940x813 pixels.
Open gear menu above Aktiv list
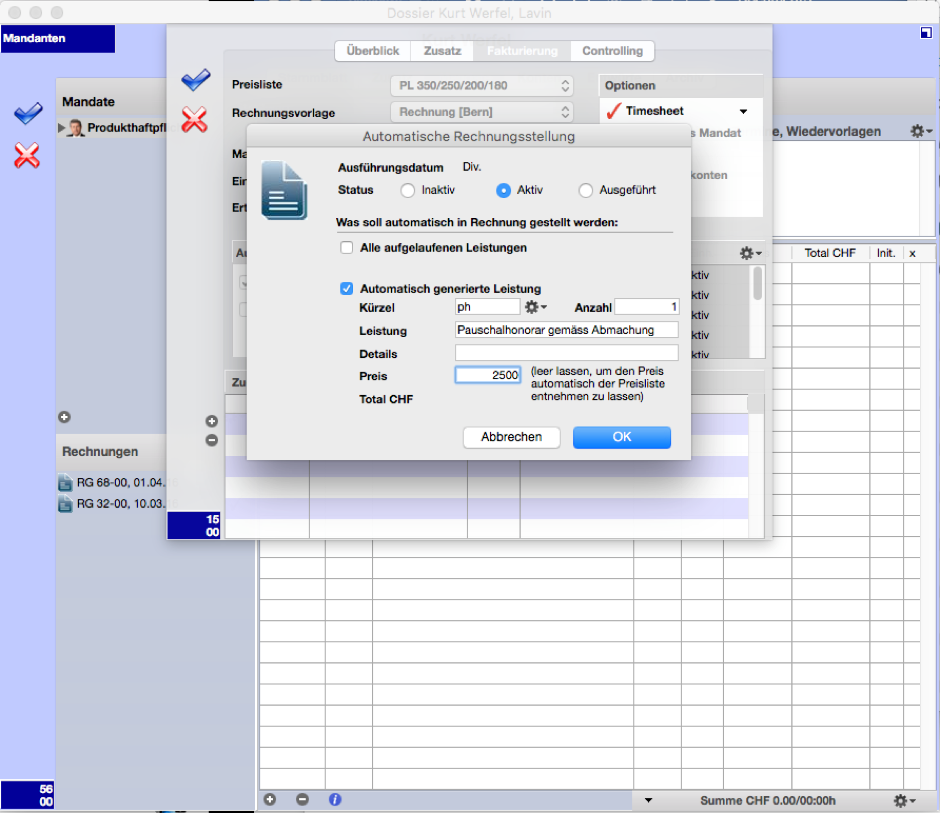pos(751,253)
